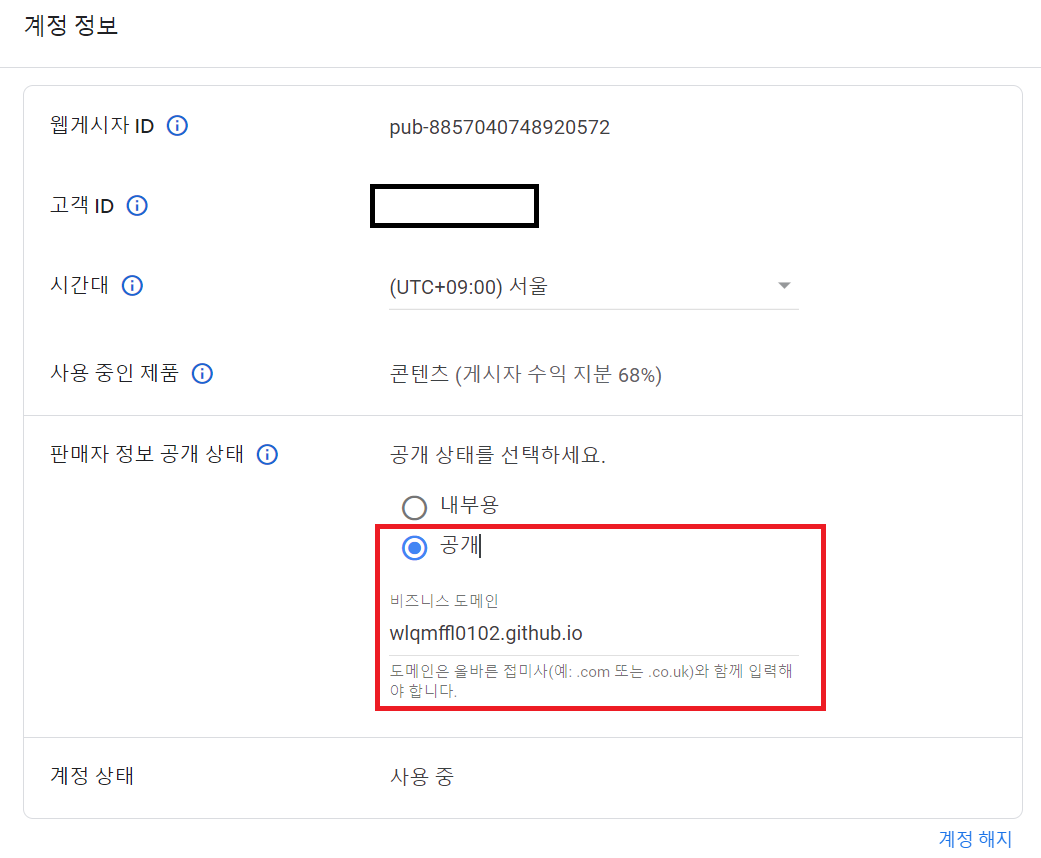Click the 계정 상태 row label

(x=92, y=776)
